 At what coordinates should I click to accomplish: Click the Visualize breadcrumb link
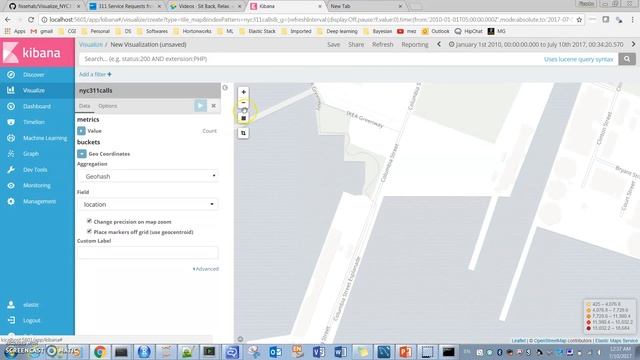[x=91, y=44]
